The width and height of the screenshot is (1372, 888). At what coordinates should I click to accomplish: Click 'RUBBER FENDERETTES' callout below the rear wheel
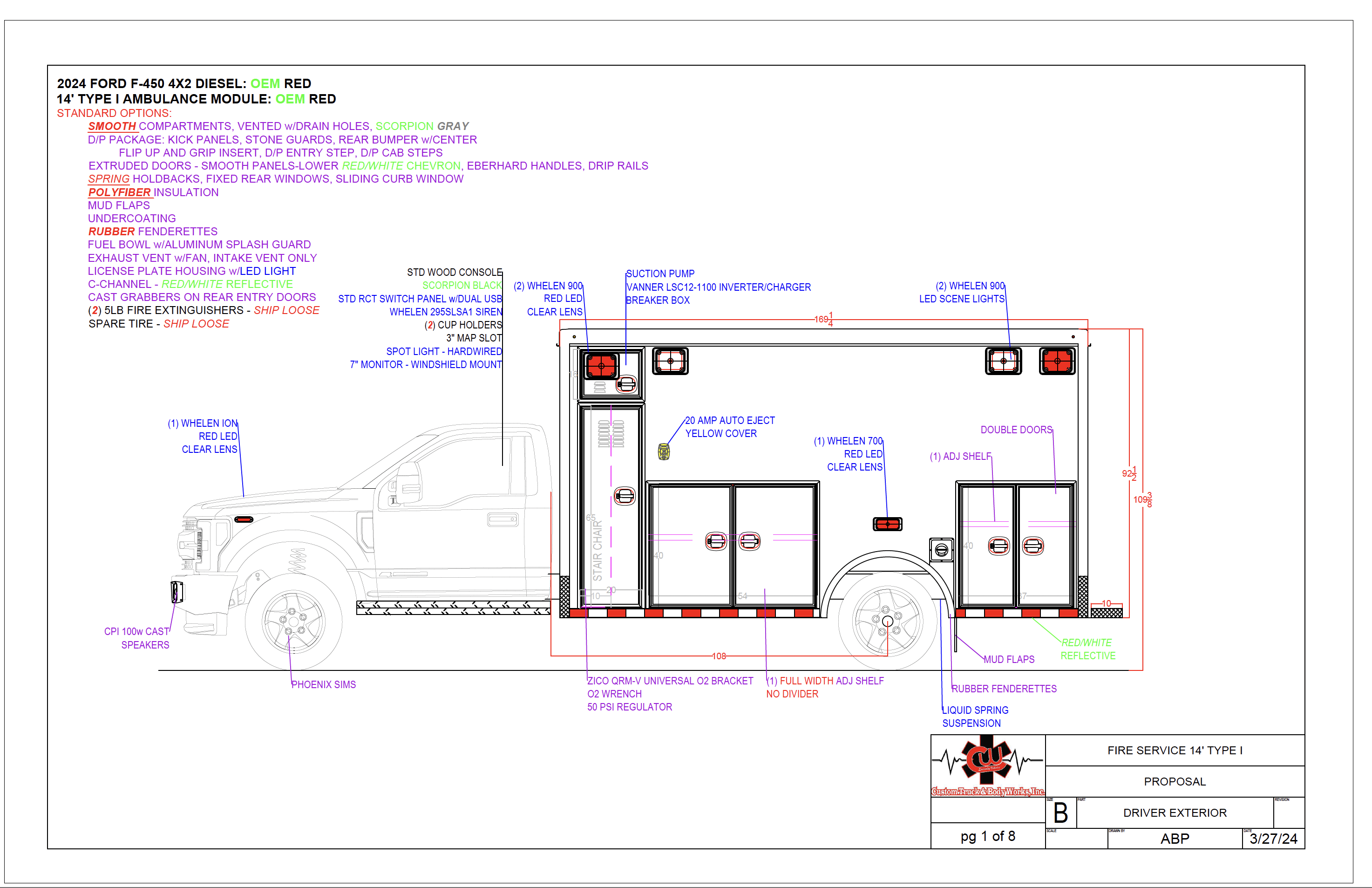click(x=1005, y=689)
